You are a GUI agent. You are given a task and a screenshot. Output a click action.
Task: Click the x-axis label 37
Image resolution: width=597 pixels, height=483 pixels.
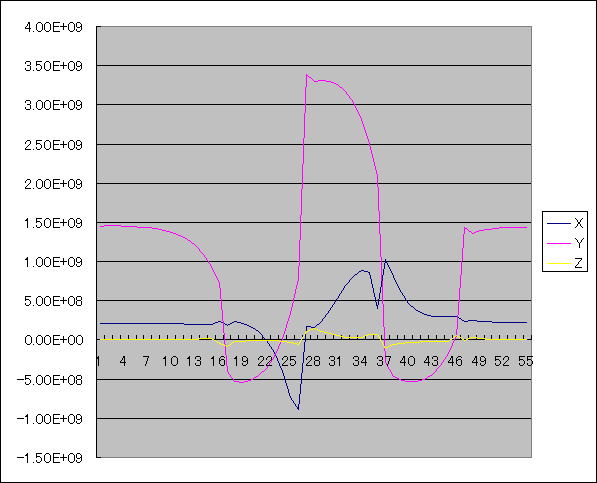(x=384, y=361)
